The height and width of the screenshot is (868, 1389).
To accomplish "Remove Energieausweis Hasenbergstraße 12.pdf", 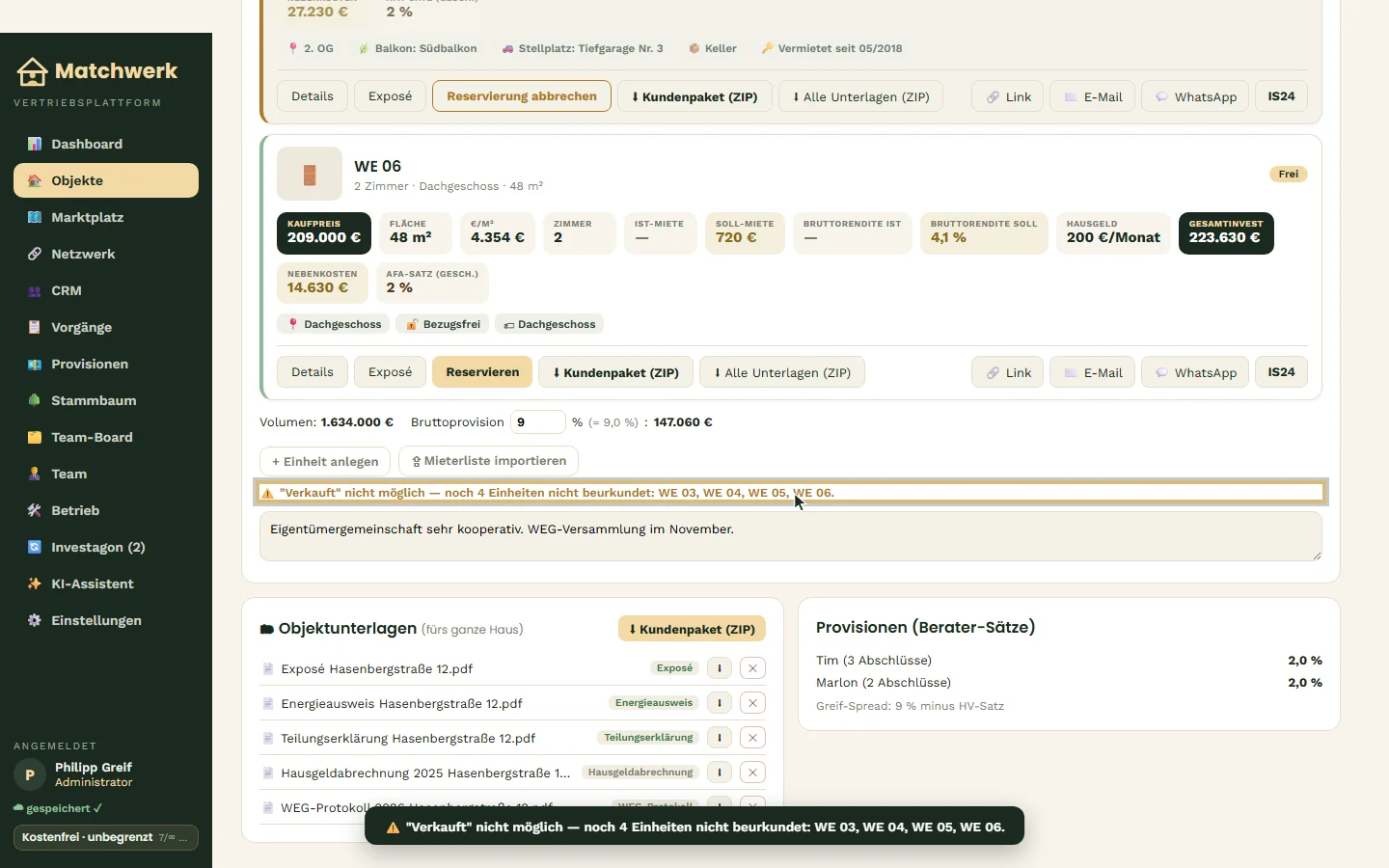I will (753, 703).
